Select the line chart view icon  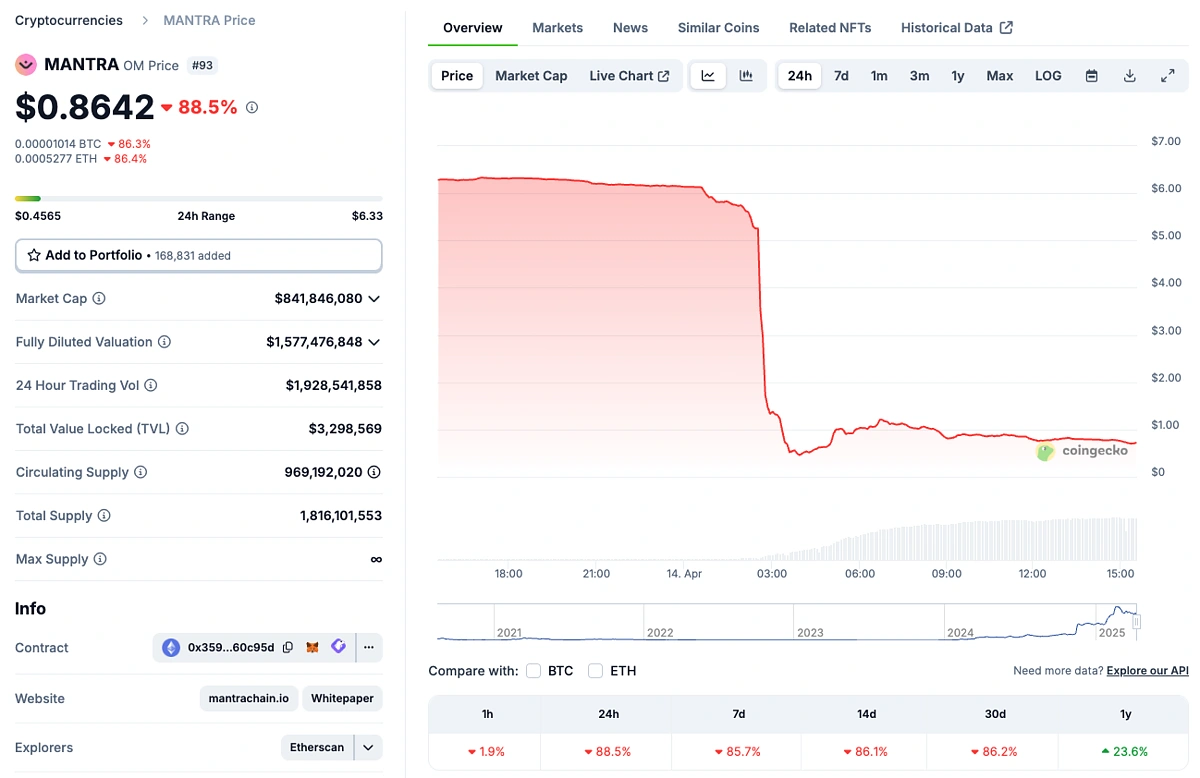[709, 75]
